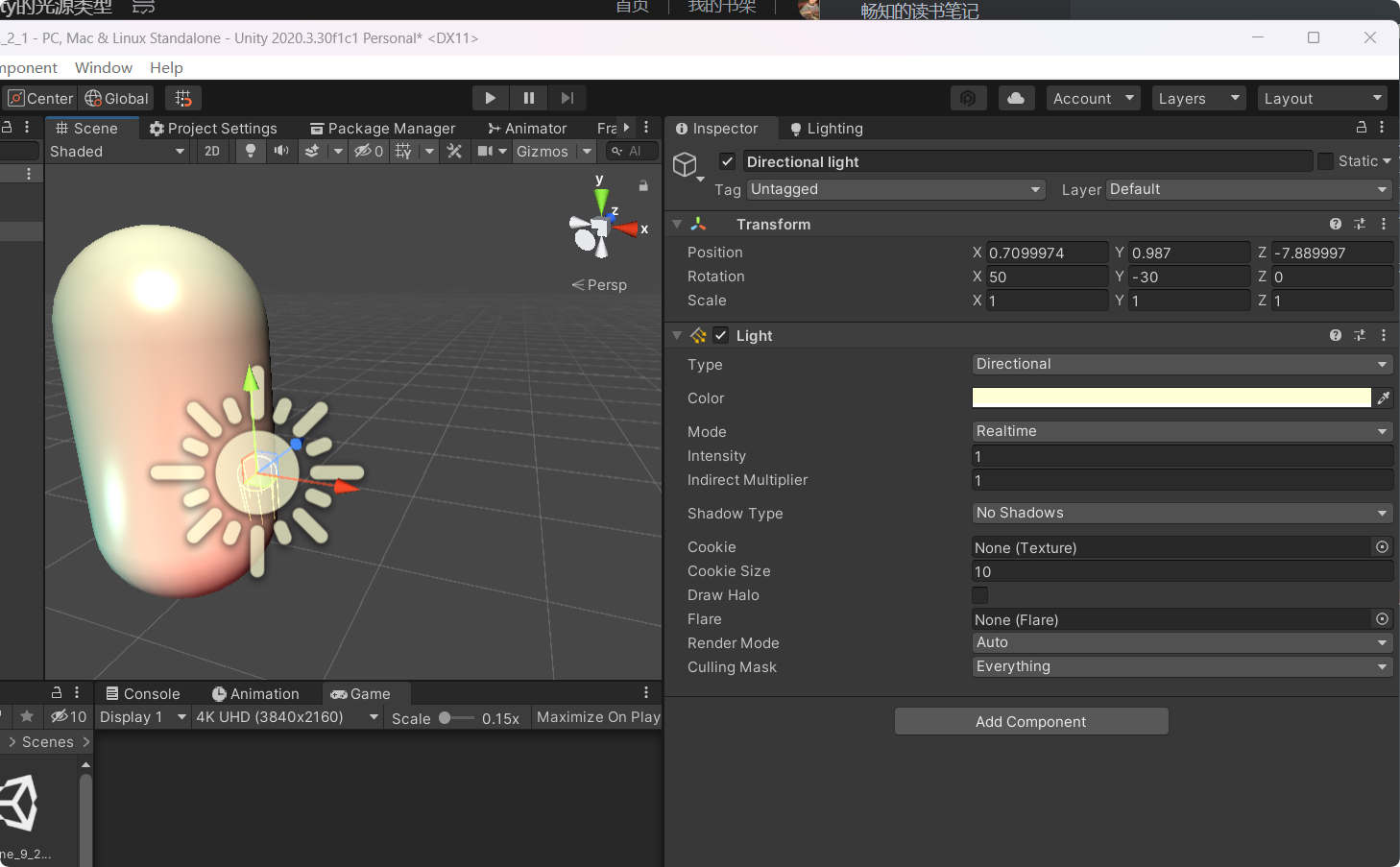The width and height of the screenshot is (1400, 867).
Task: Click the red X axis gizmo cone
Action: 627,229
